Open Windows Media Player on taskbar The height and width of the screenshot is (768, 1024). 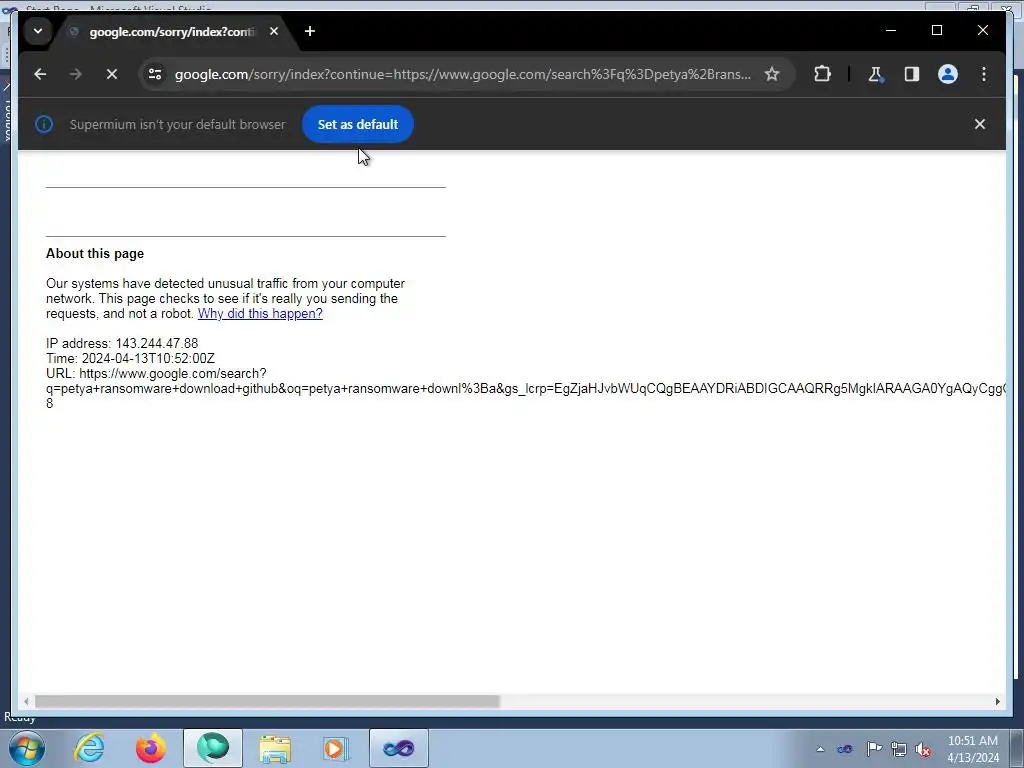tap(337, 748)
